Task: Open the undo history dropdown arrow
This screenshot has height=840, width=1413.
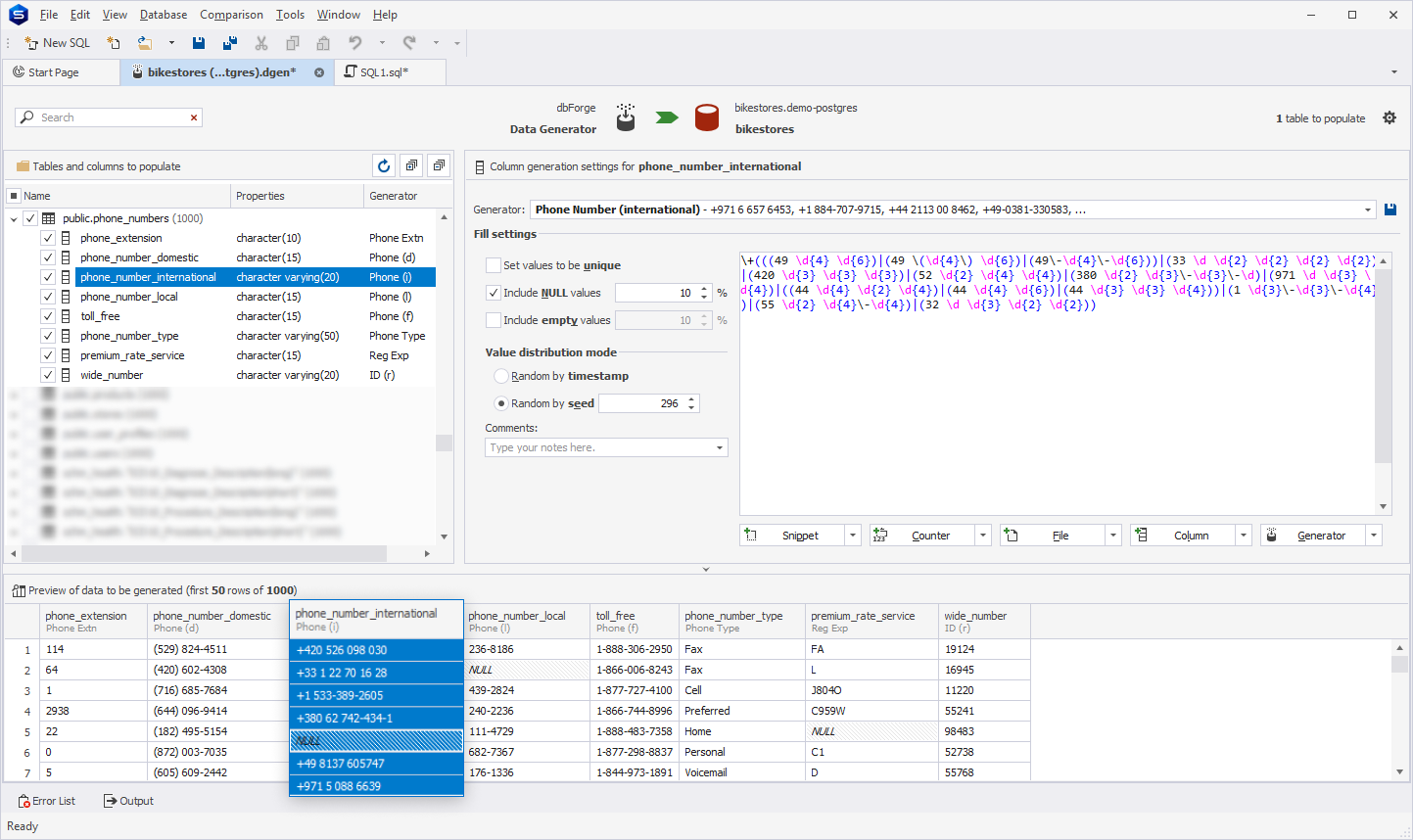Action: [382, 43]
